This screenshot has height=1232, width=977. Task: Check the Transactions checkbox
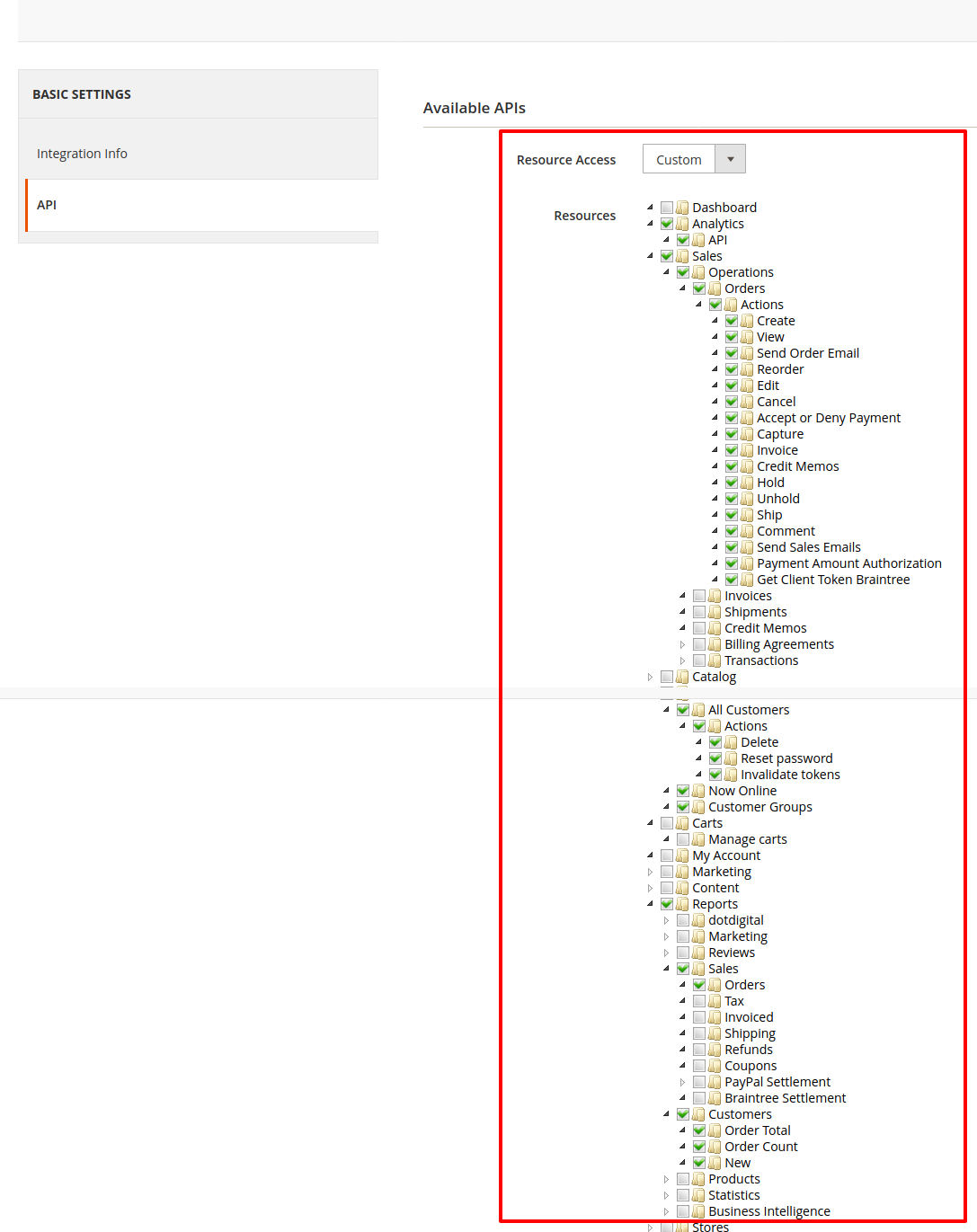pos(699,660)
